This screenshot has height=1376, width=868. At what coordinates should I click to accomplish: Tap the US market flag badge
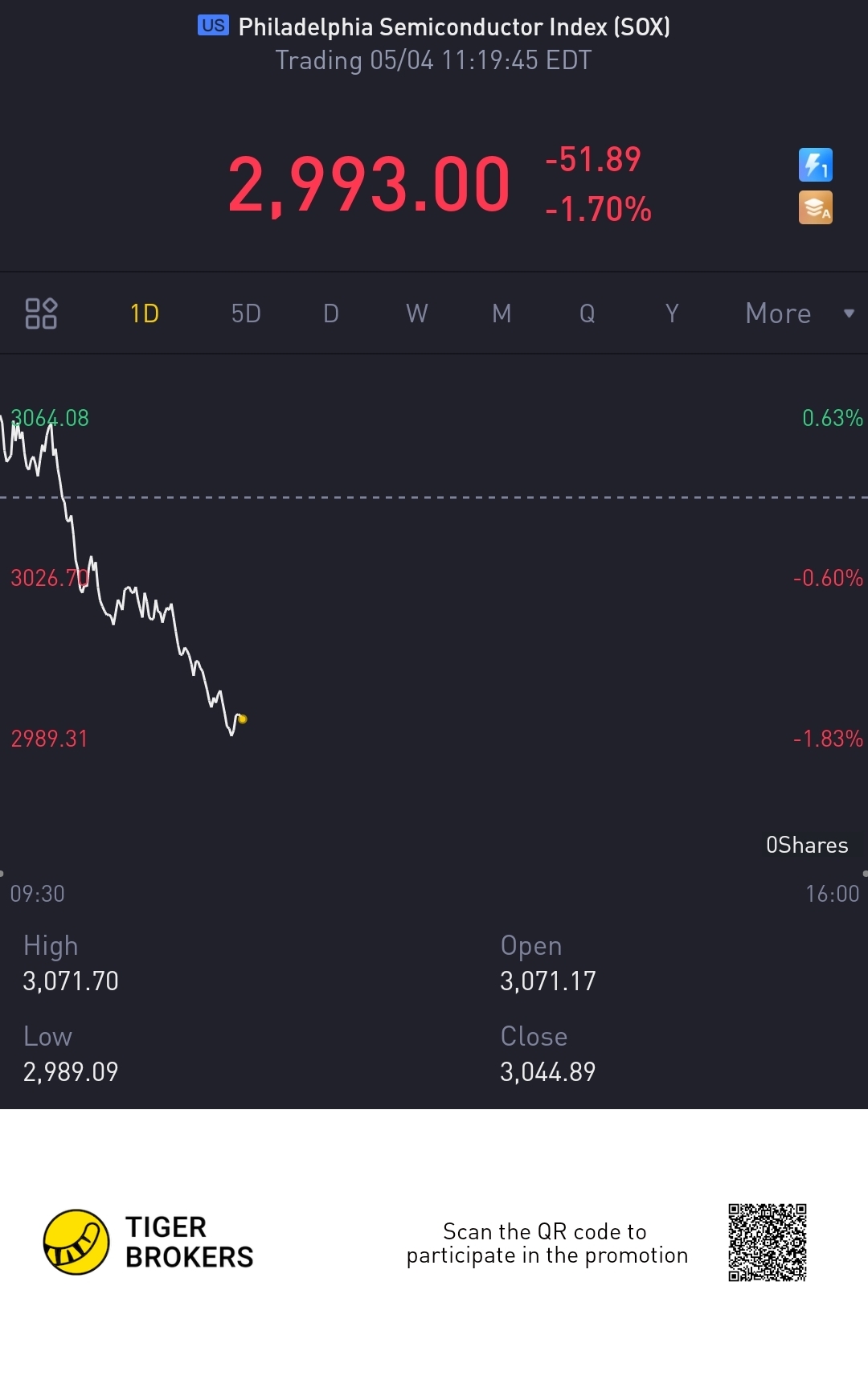(213, 26)
